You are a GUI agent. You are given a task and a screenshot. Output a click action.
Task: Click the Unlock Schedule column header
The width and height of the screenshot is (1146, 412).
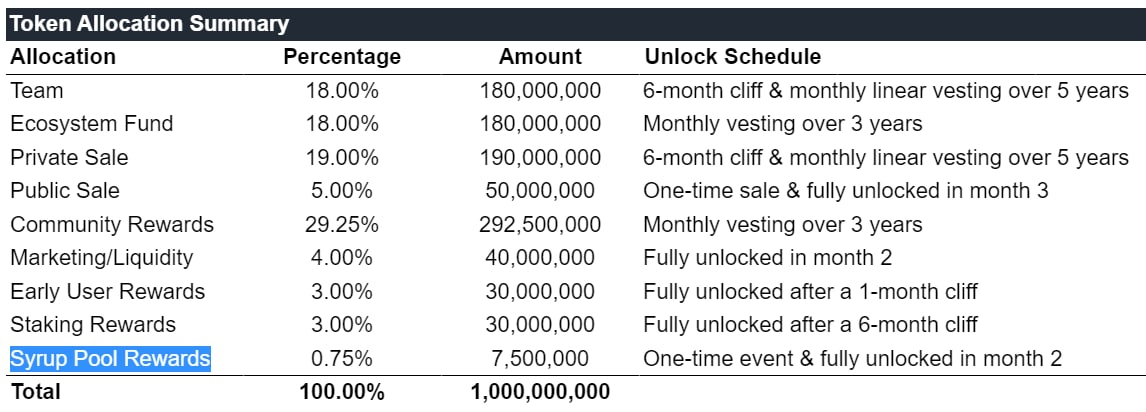(x=732, y=57)
